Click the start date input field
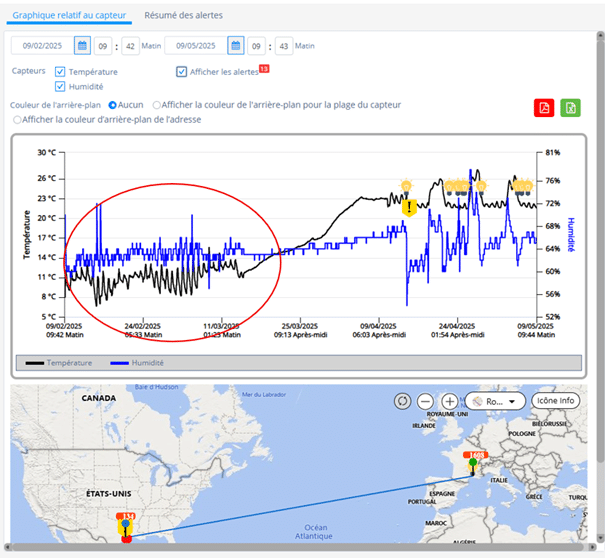The width and height of the screenshot is (605, 558). tap(42, 46)
